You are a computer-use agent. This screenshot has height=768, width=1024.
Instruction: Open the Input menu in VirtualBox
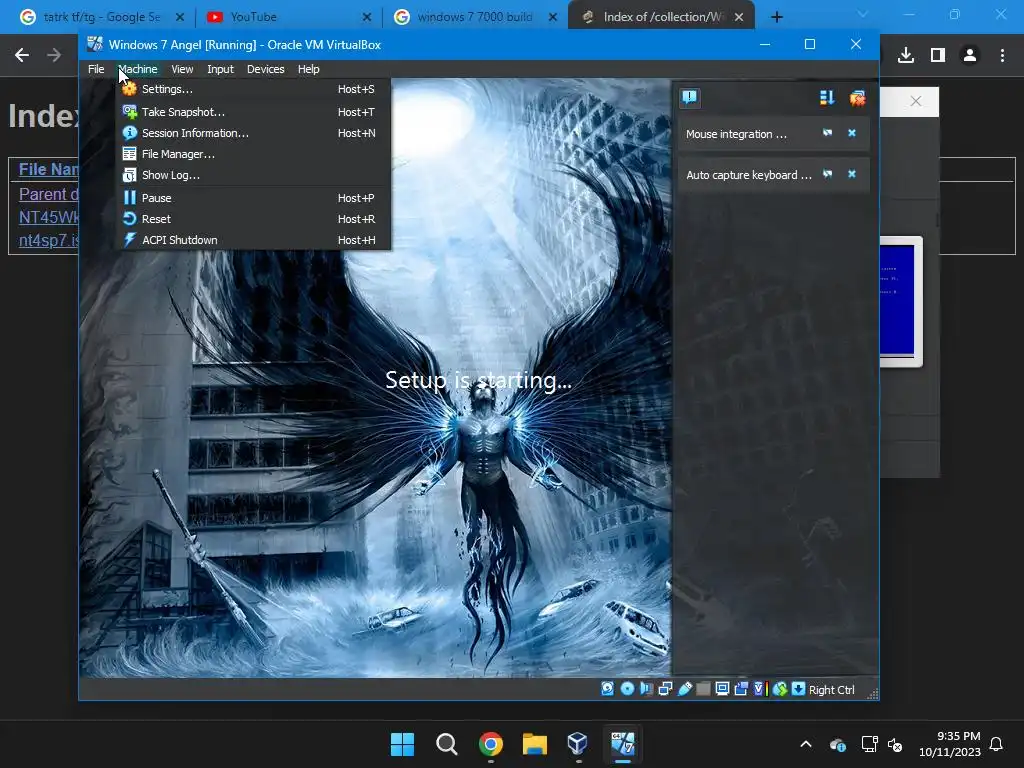pyautogui.click(x=220, y=69)
